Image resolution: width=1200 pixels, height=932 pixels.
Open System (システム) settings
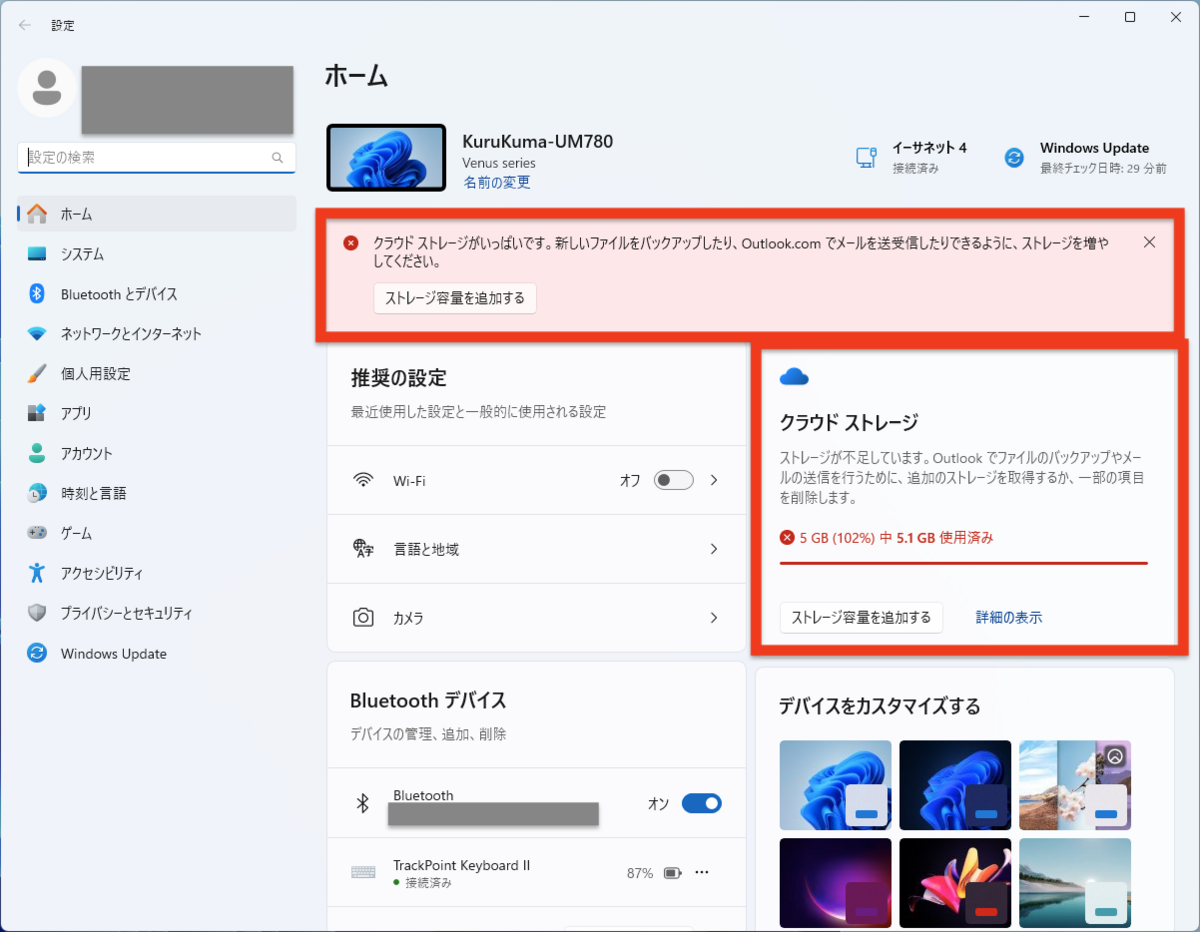(x=157, y=254)
